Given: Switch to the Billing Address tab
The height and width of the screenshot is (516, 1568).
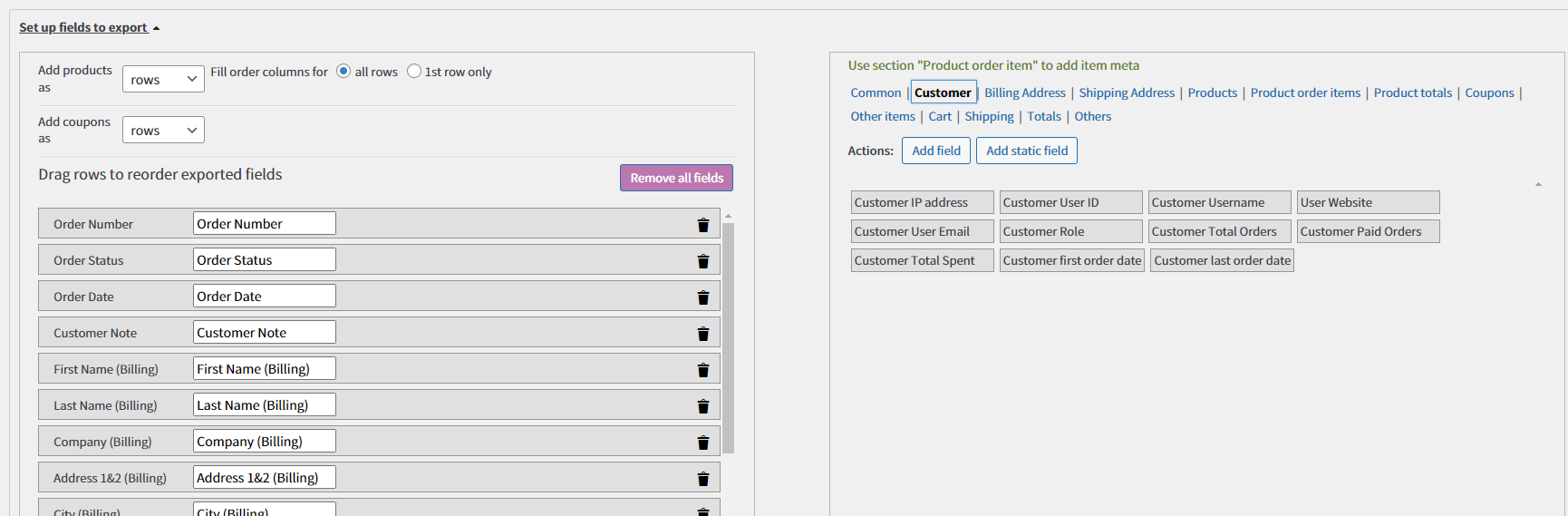Looking at the screenshot, I should click(1025, 92).
